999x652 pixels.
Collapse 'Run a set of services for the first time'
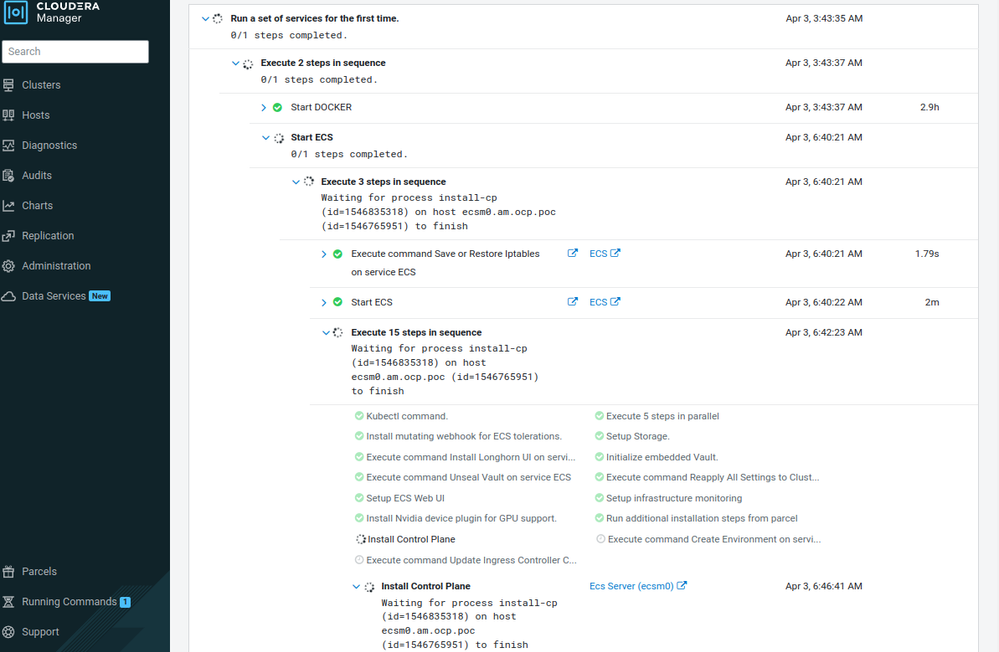click(205, 18)
